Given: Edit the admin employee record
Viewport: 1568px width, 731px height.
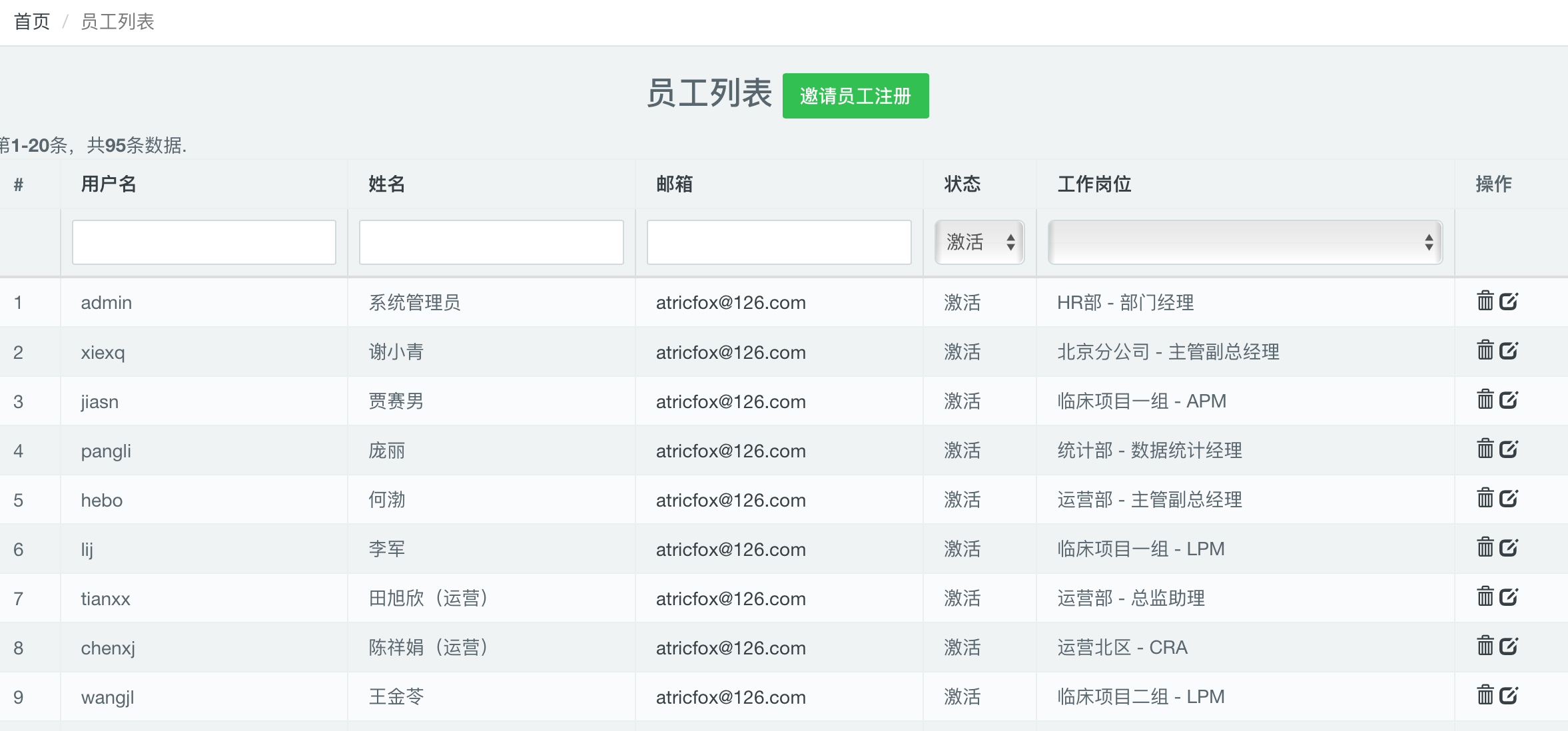Looking at the screenshot, I should pos(1509,301).
